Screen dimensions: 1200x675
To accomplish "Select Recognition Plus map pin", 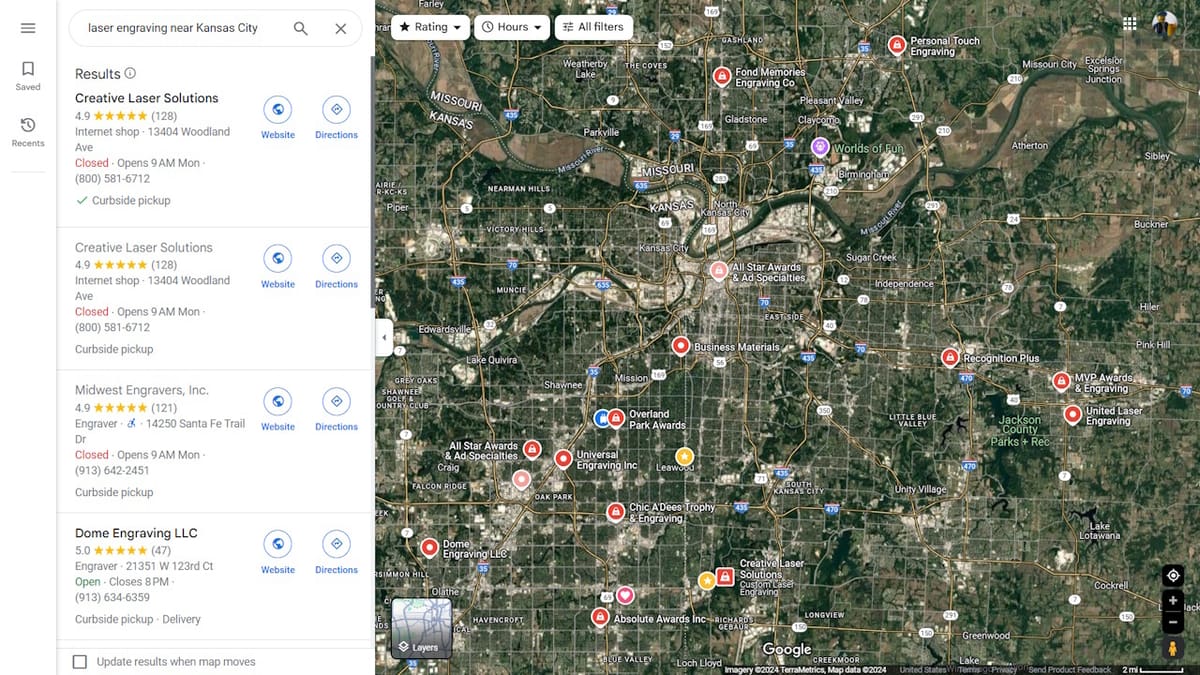I will (x=950, y=357).
